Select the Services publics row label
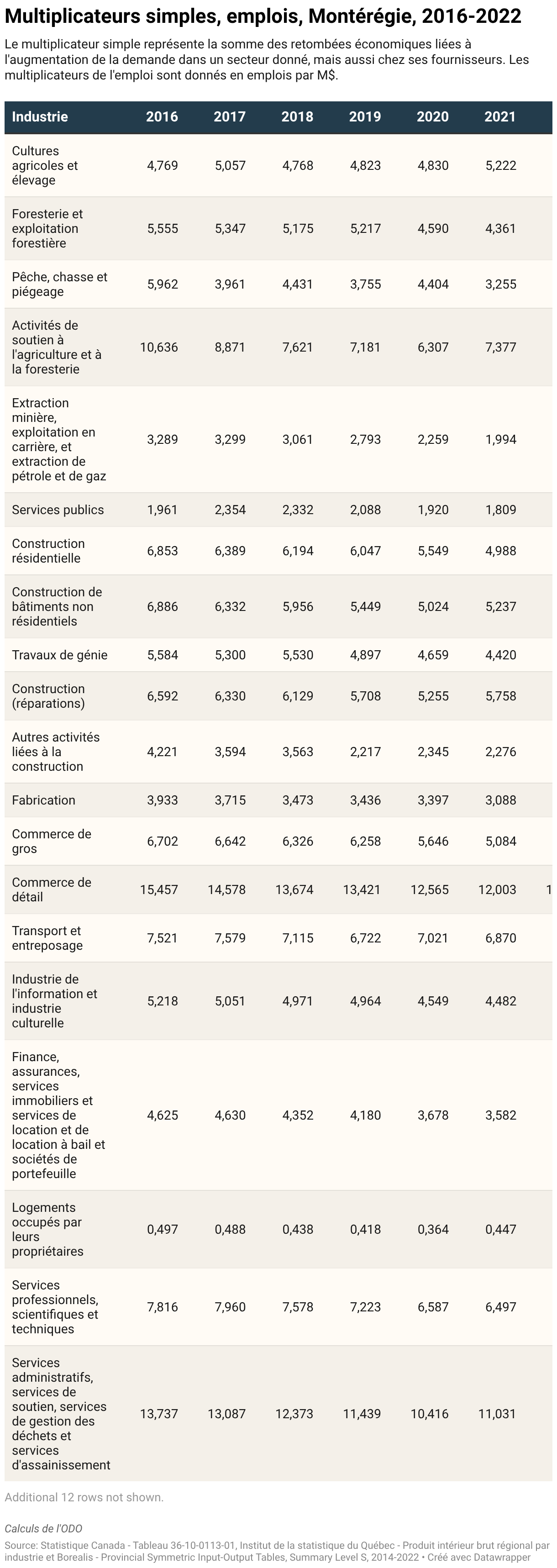 58,510
